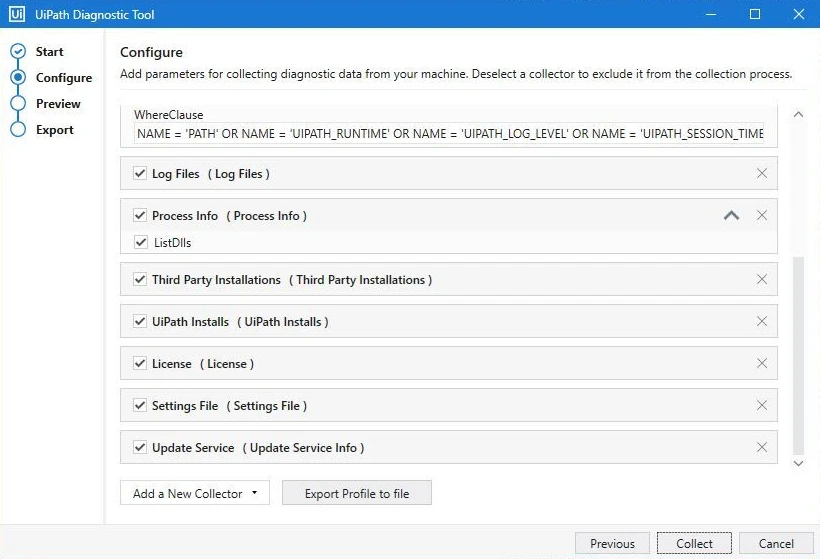Uncheck the UiPath Installs checkbox

[x=140, y=321]
